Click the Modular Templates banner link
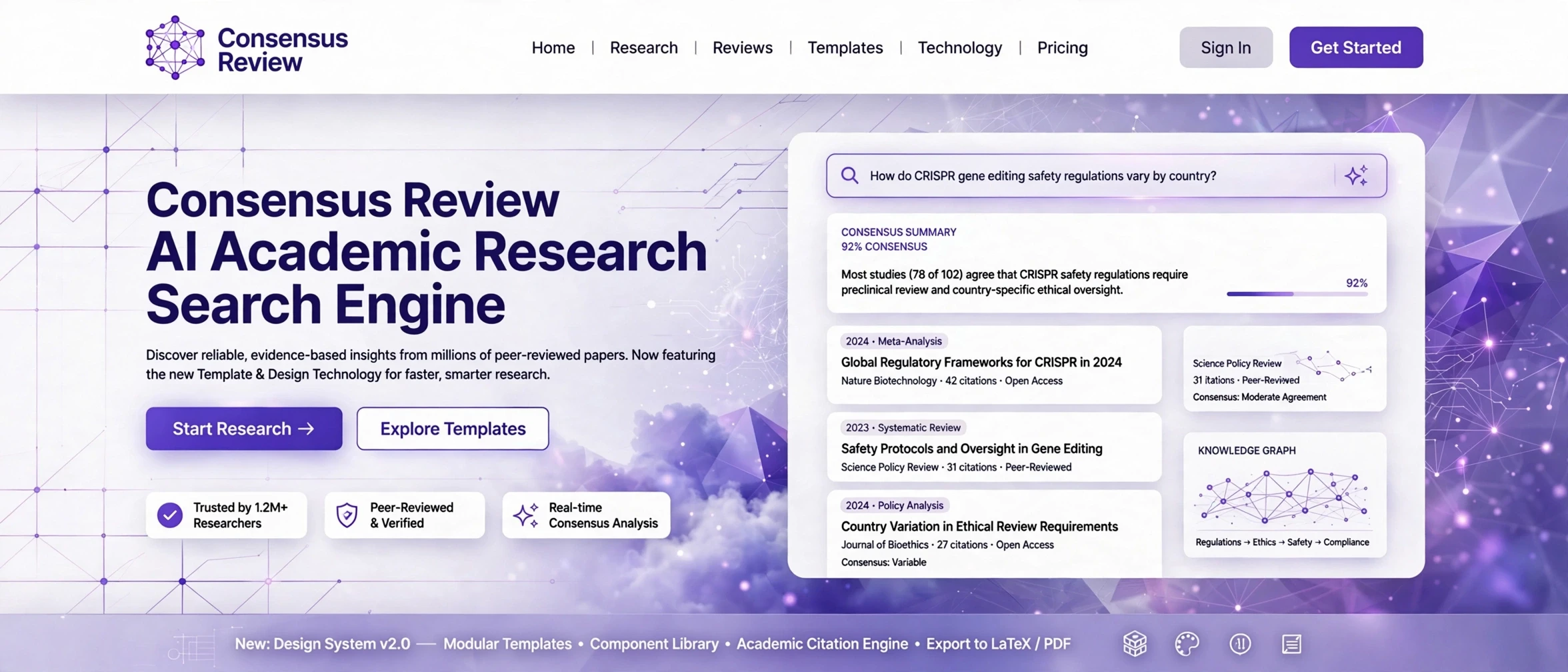 click(x=507, y=644)
